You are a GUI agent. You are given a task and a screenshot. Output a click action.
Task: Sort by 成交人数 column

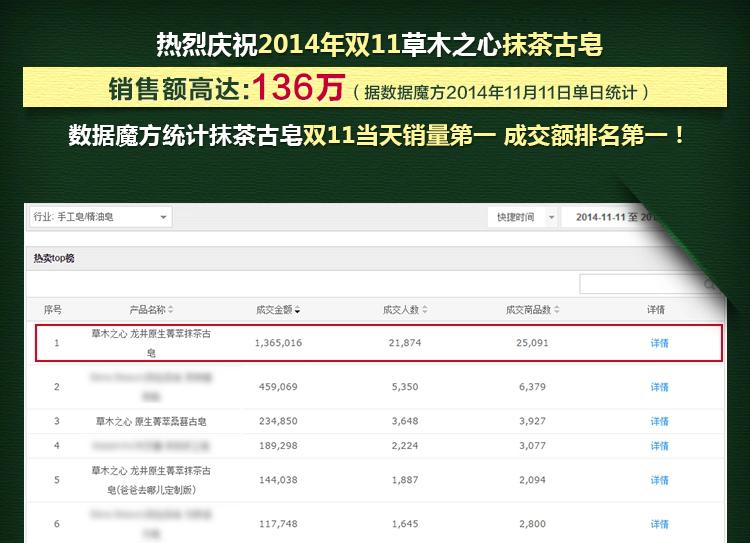coord(405,310)
